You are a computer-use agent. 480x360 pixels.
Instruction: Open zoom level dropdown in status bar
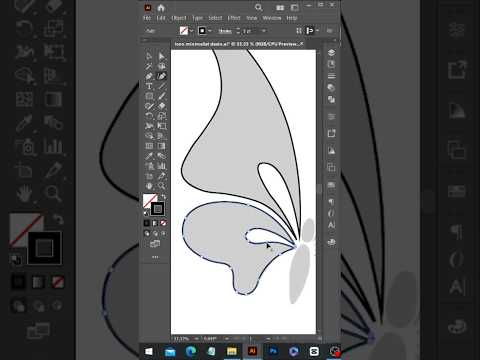(196, 339)
